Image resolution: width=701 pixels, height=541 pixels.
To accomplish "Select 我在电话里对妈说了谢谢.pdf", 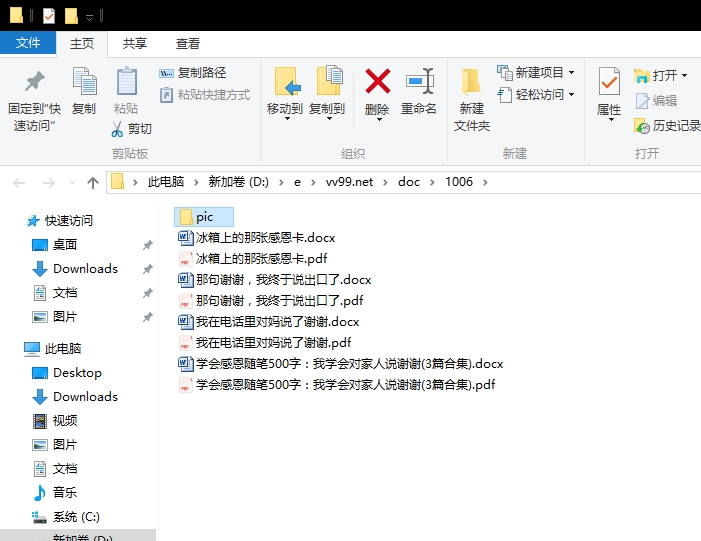I will (265, 343).
